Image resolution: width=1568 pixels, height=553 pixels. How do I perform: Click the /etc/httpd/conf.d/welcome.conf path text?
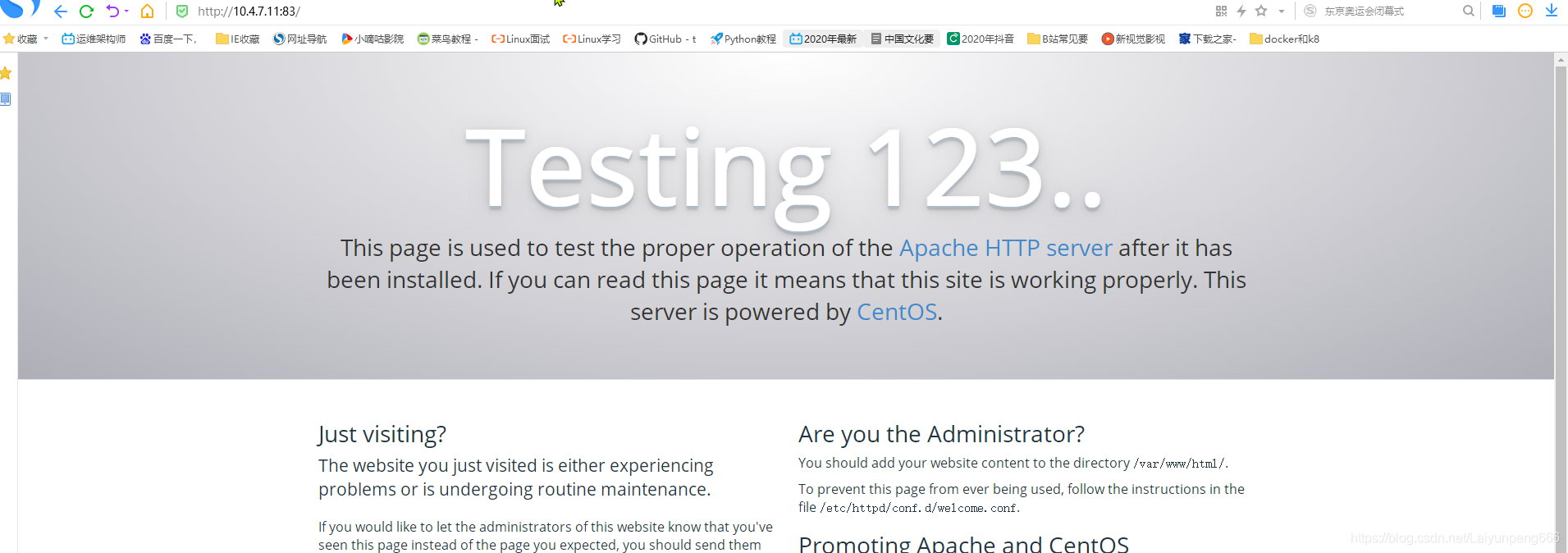(919, 508)
